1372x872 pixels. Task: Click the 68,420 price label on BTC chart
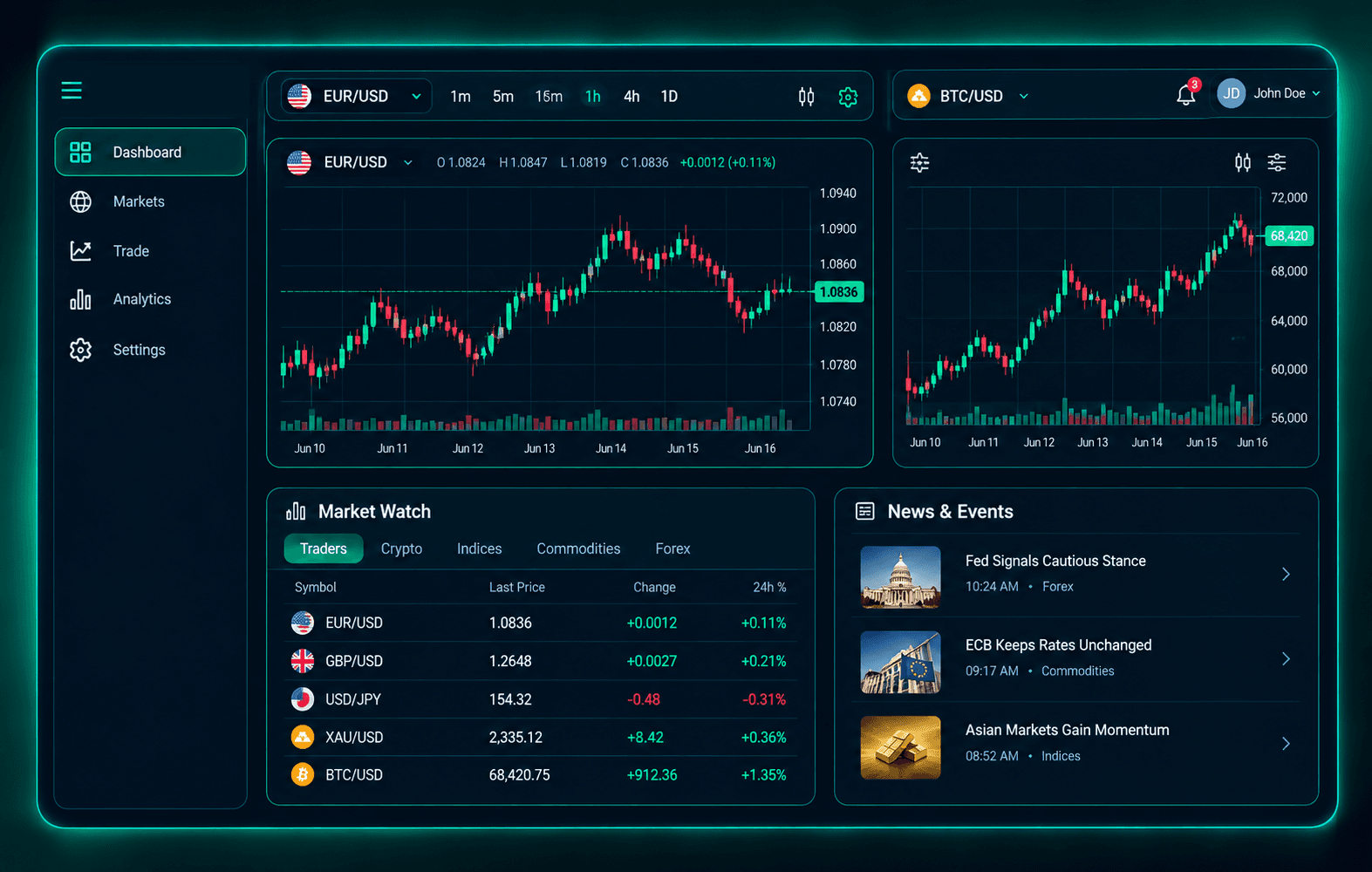click(1289, 235)
